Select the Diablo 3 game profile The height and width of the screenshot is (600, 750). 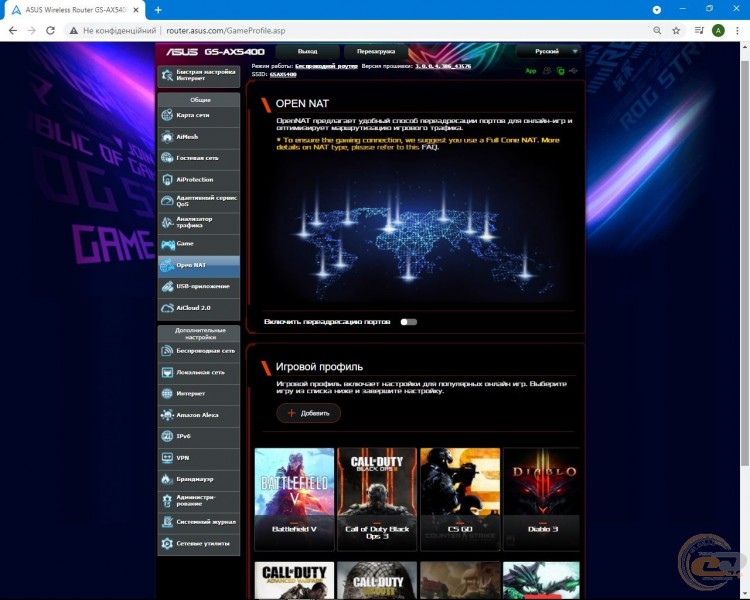(x=542, y=499)
